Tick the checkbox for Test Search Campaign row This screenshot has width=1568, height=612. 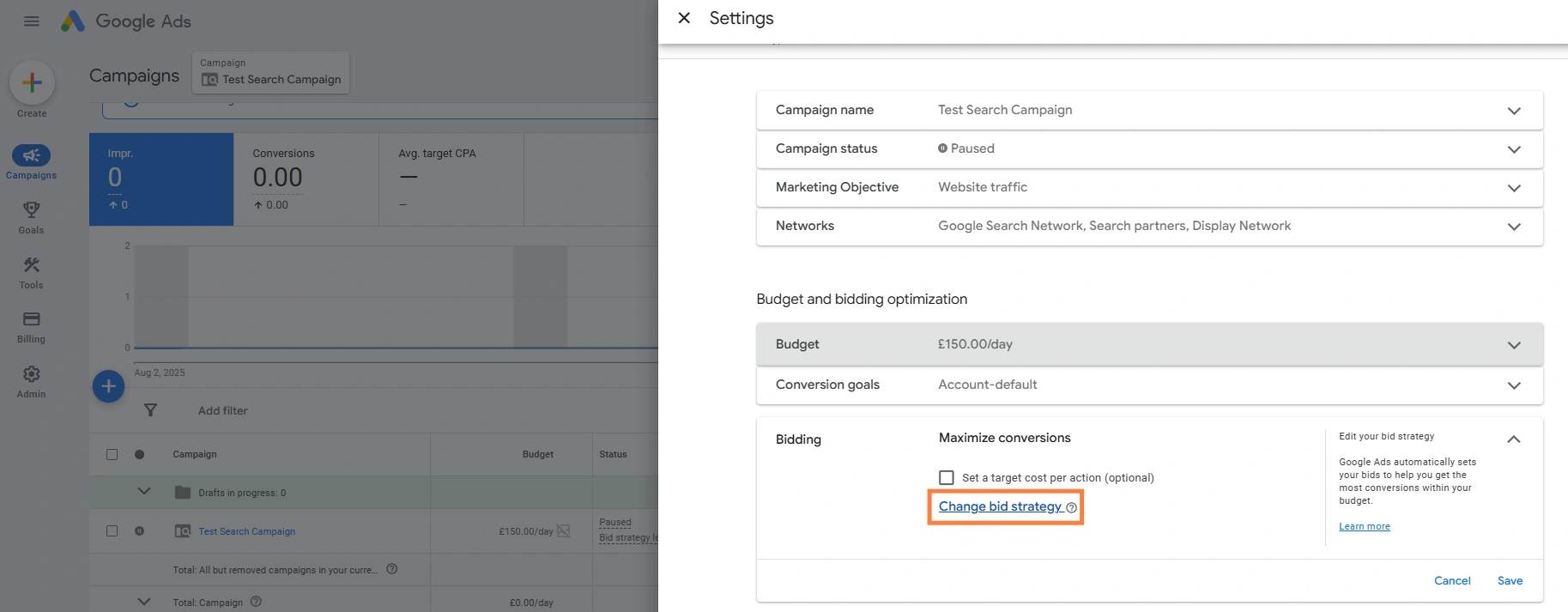112,531
